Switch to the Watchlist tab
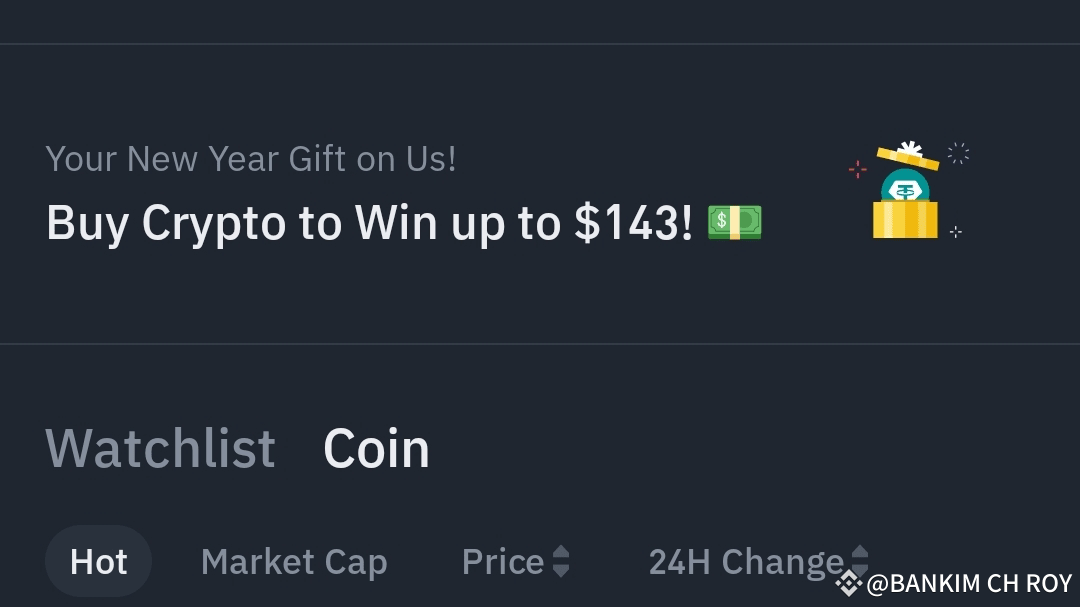 click(160, 448)
